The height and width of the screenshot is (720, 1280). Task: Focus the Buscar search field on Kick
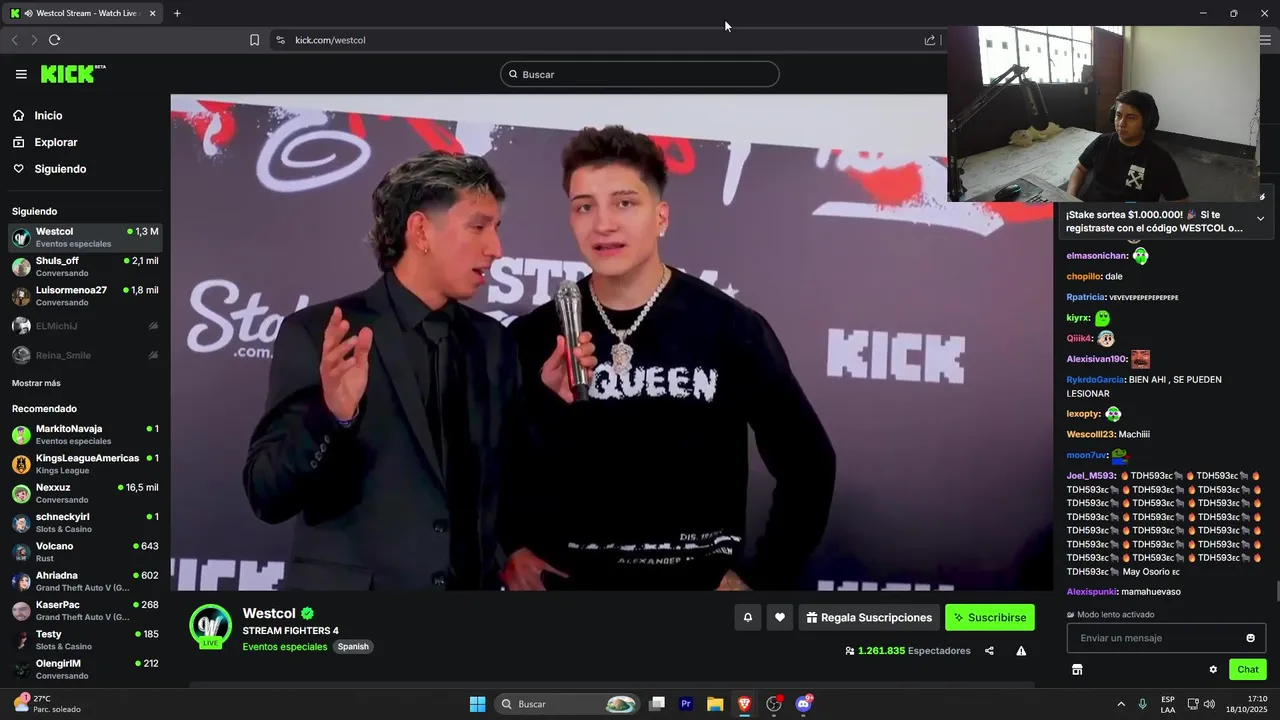pos(640,74)
